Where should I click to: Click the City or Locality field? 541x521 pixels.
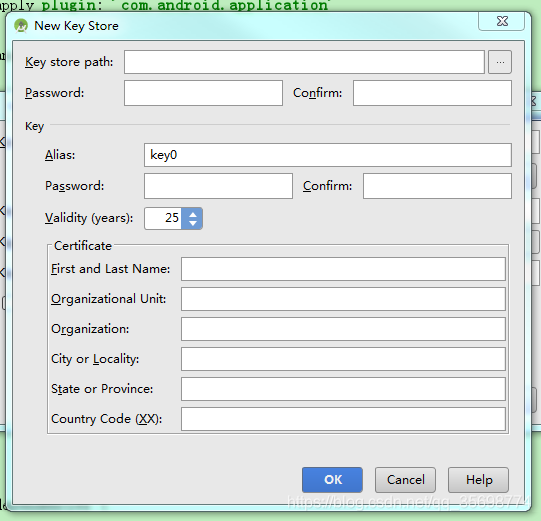(x=343, y=359)
